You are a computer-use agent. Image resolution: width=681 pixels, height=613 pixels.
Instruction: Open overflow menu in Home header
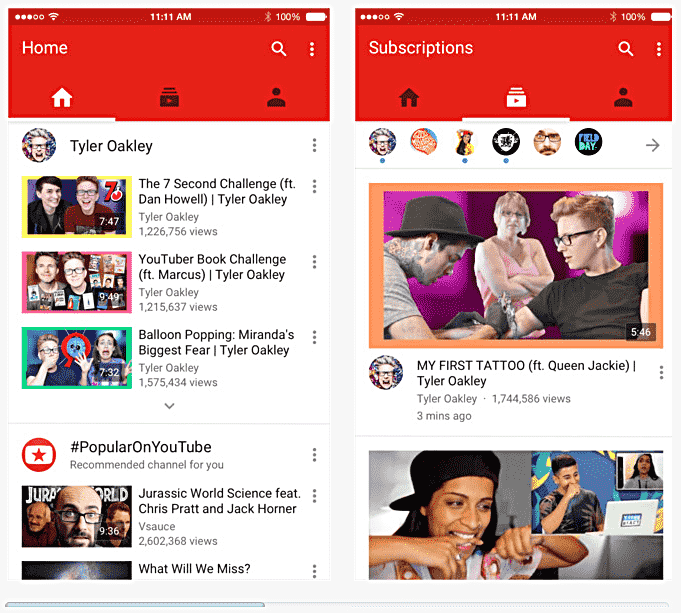pyautogui.click(x=312, y=49)
